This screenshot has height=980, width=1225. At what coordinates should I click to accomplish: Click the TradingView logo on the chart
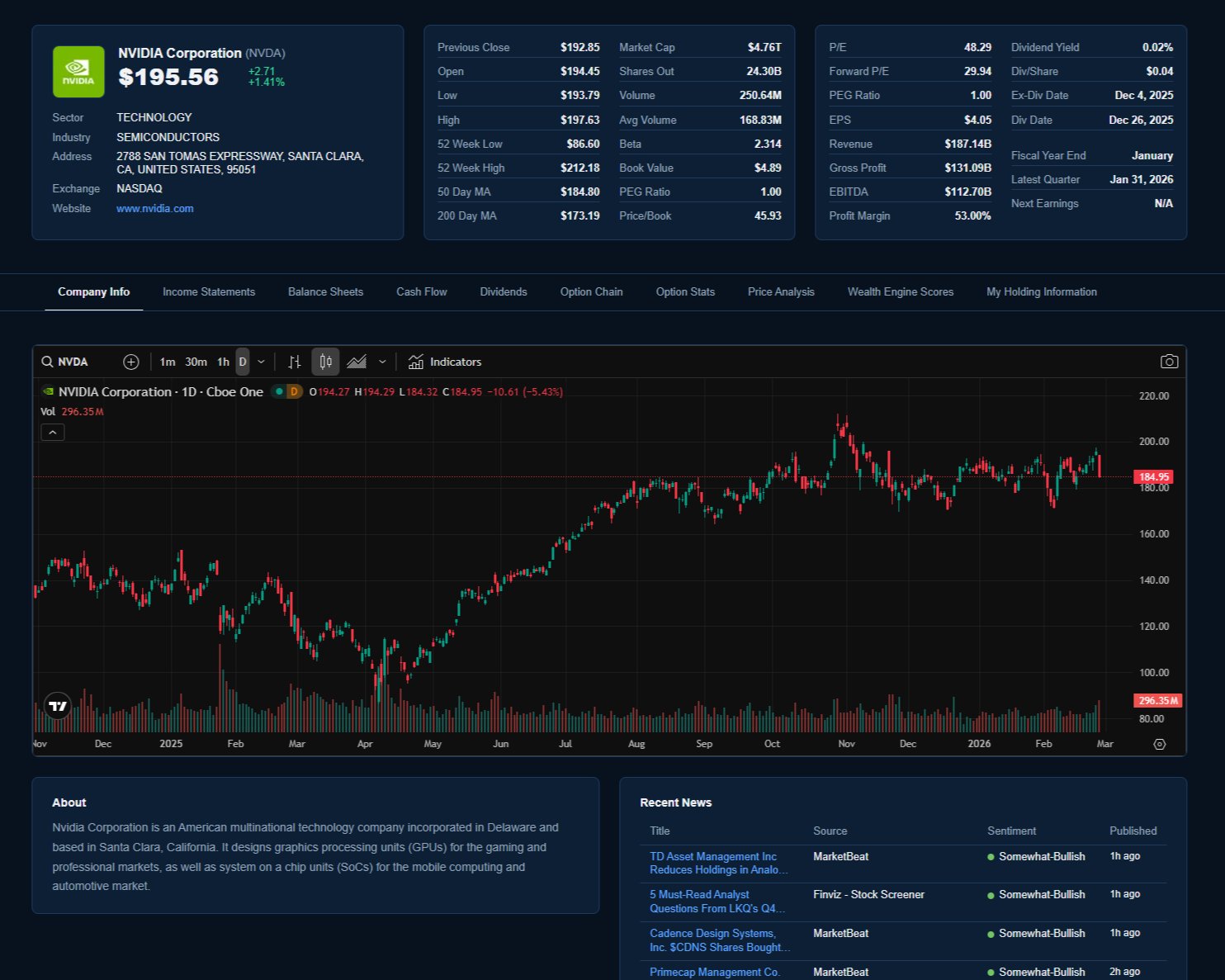pos(57,706)
